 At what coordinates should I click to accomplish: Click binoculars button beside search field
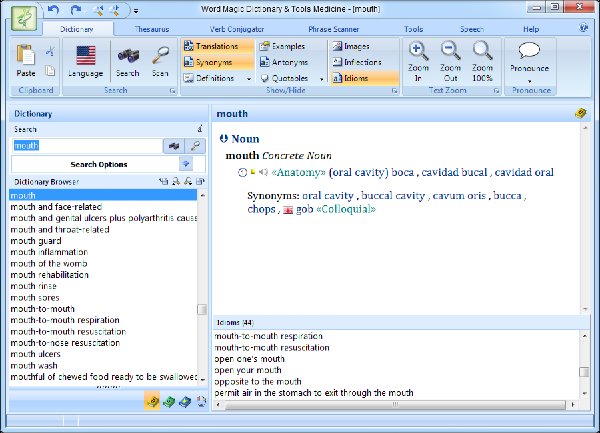(174, 146)
